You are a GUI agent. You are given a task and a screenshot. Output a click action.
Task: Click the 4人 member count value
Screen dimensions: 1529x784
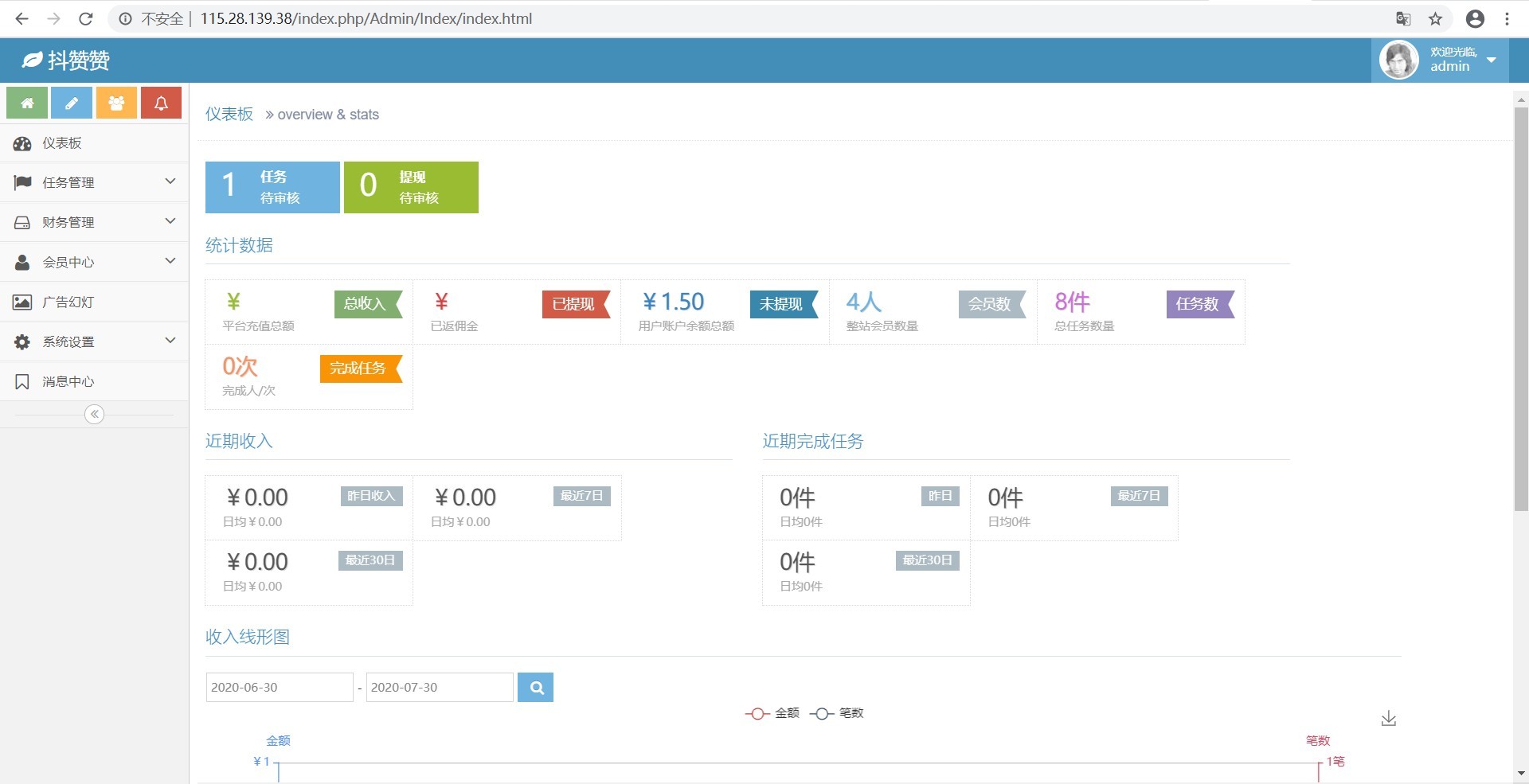click(x=864, y=302)
